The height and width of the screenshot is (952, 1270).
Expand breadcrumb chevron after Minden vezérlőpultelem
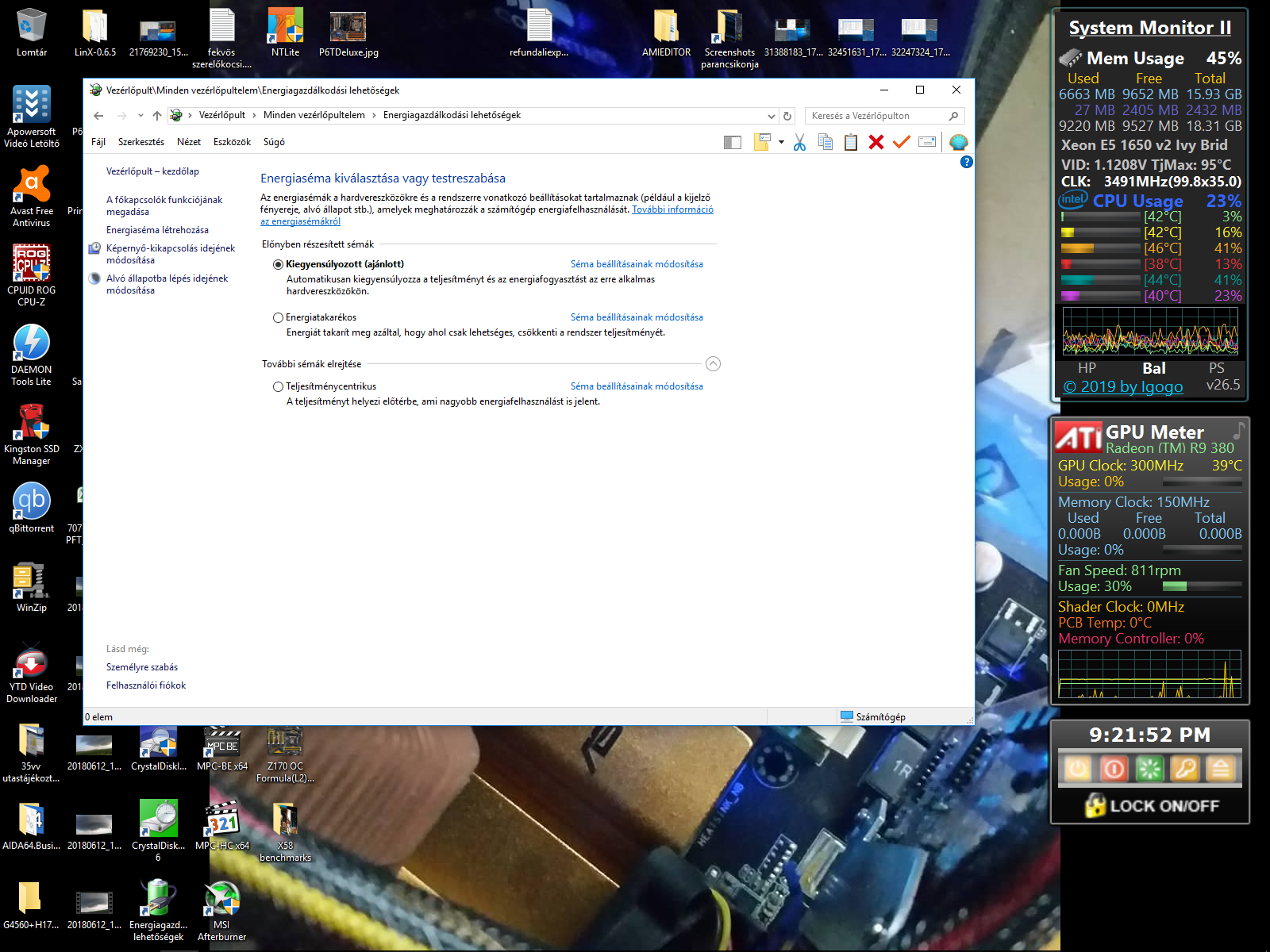click(x=374, y=116)
